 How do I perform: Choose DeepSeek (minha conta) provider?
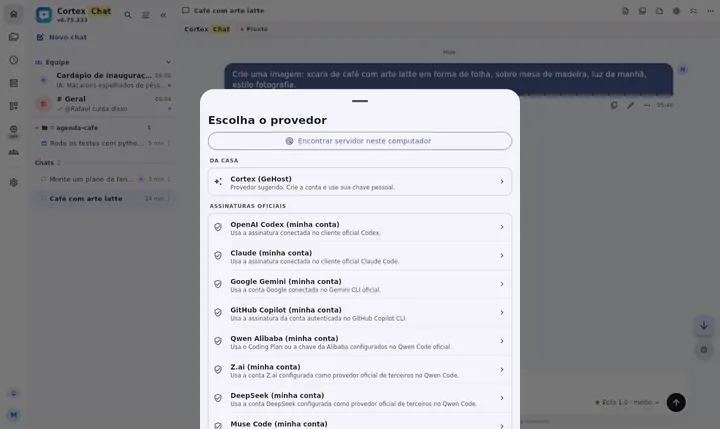[x=360, y=399]
